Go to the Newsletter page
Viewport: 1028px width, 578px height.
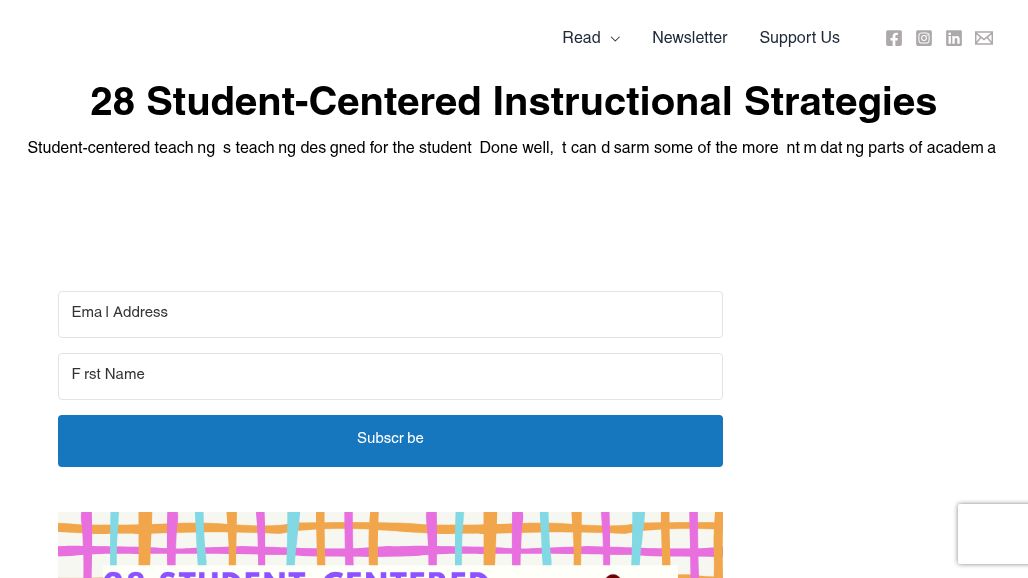[690, 38]
